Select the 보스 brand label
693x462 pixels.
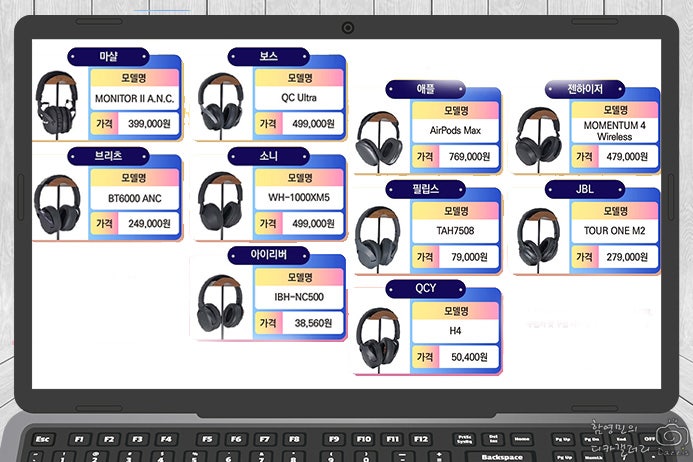click(x=268, y=57)
